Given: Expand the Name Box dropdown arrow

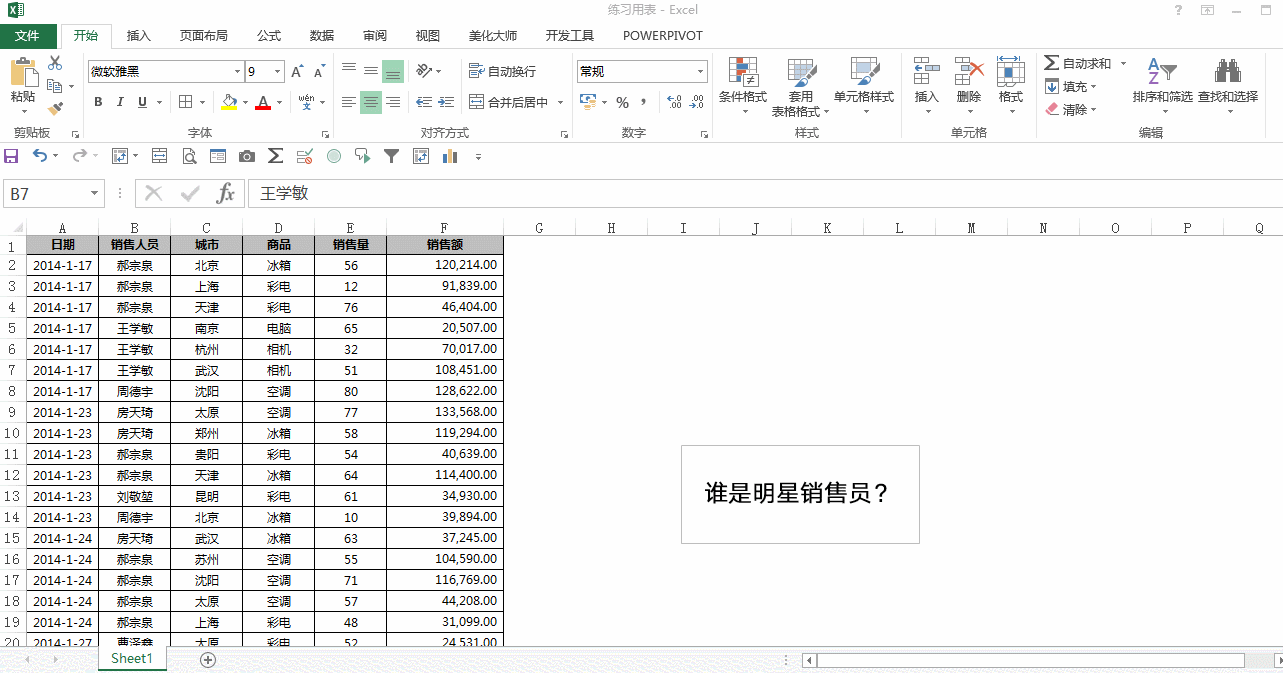Looking at the screenshot, I should click(x=95, y=193).
